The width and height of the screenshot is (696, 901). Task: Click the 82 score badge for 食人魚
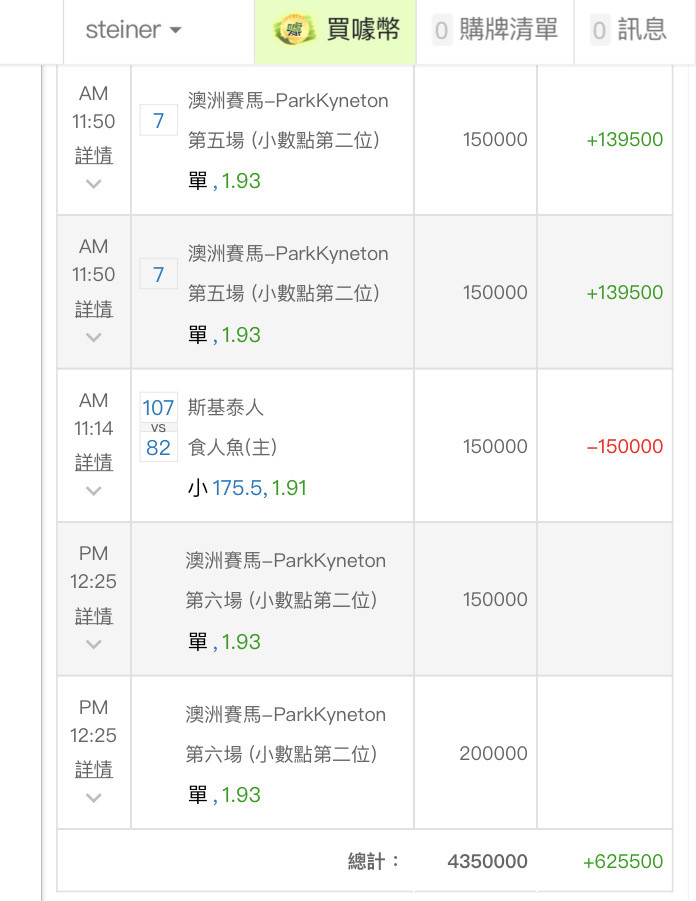click(158, 448)
